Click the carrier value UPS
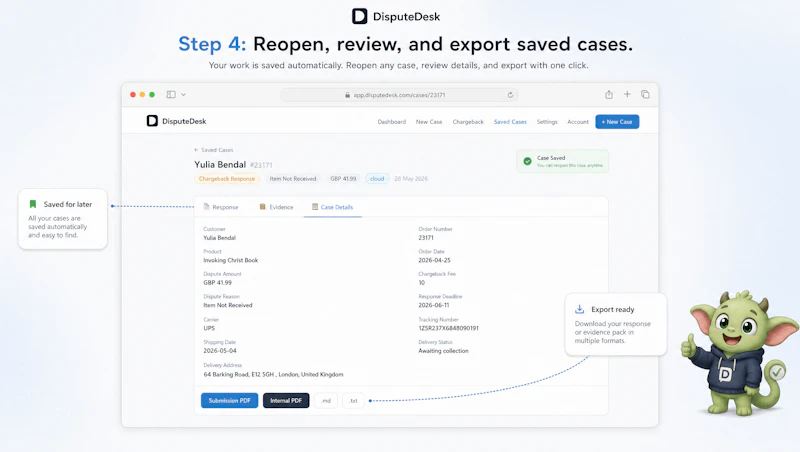The width and height of the screenshot is (800, 452). click(209, 328)
